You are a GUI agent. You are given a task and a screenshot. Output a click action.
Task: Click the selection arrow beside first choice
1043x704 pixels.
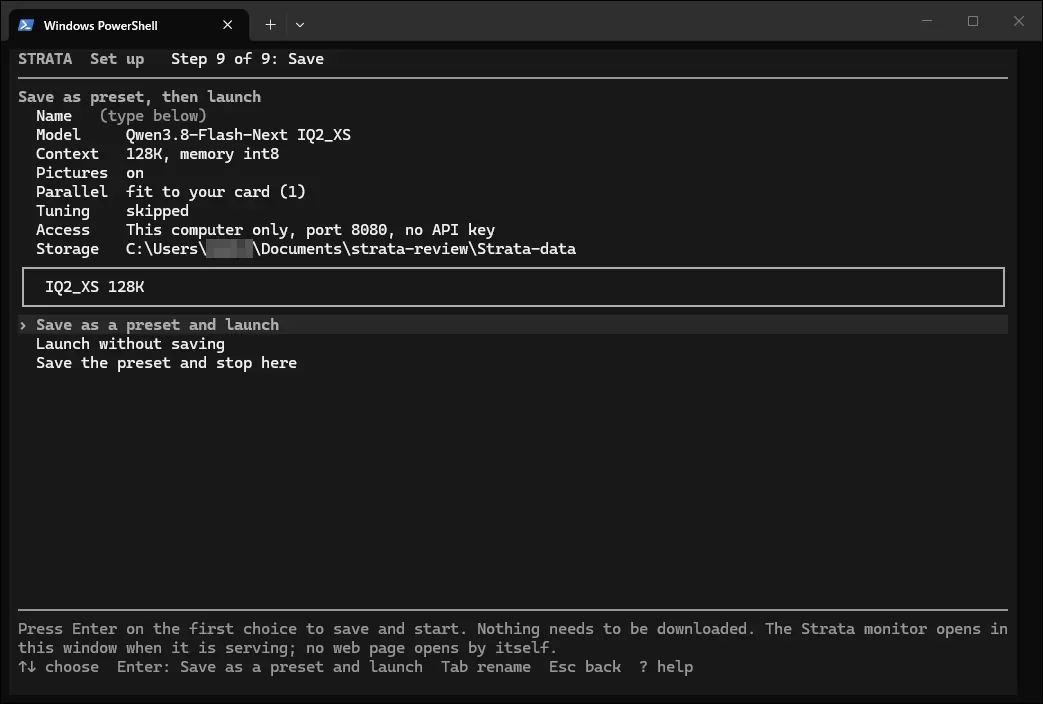[x=23, y=325]
